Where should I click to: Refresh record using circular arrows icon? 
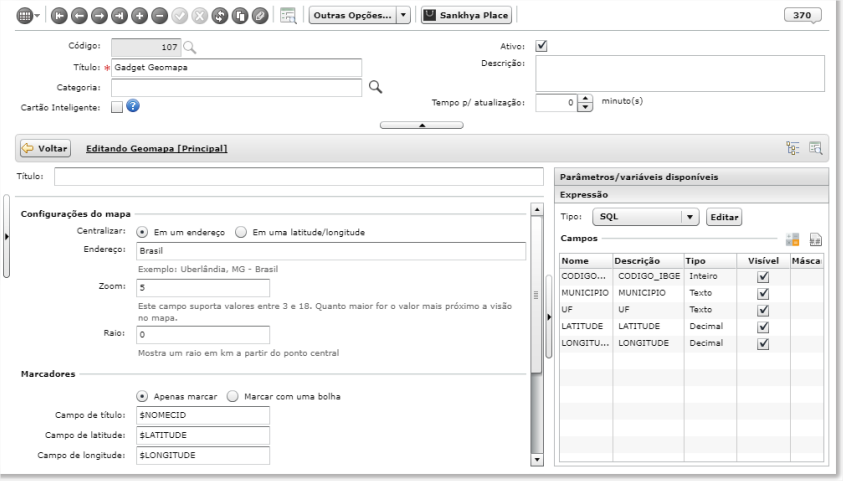pos(220,16)
